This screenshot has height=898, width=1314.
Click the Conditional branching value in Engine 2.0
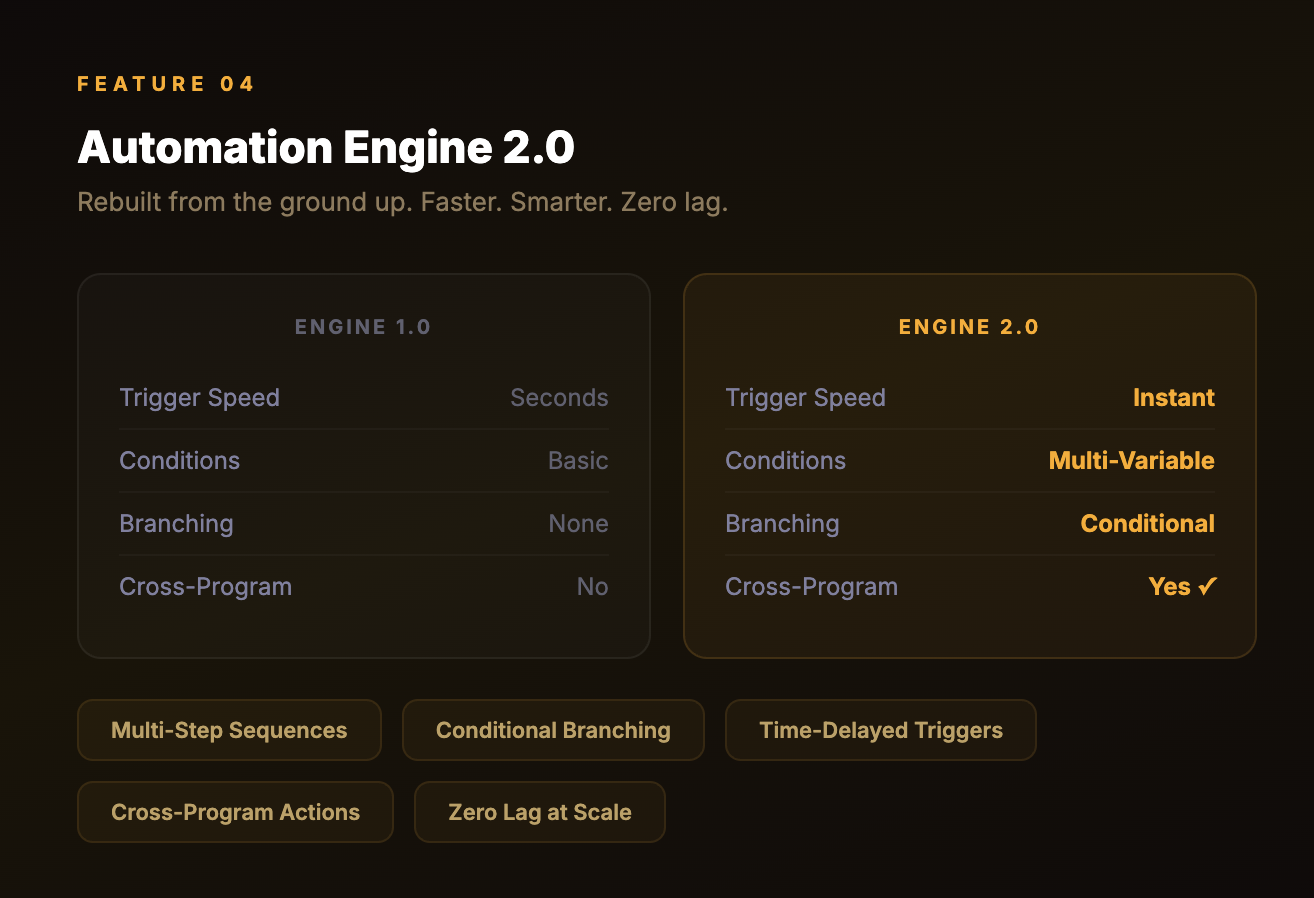coord(1147,524)
